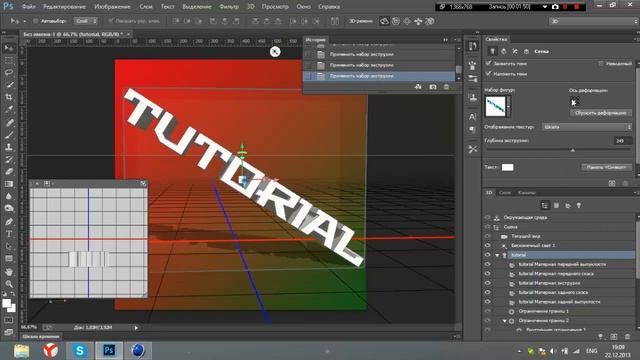Viewport: 640px width, 360px height.
Task: Open the Слой auto-select dropdown
Action: point(85,21)
